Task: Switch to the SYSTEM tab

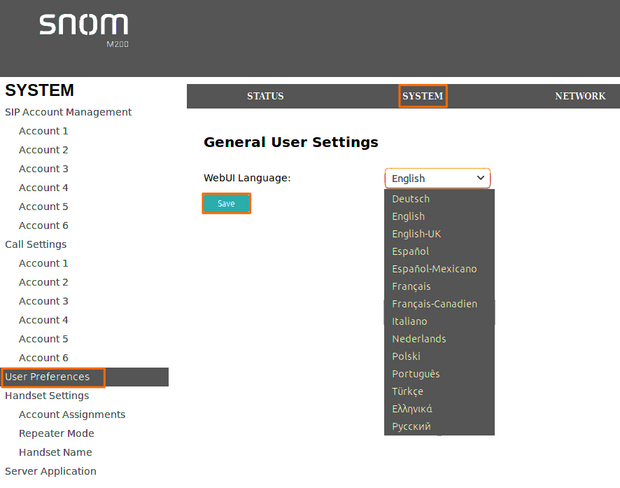Action: coord(422,96)
